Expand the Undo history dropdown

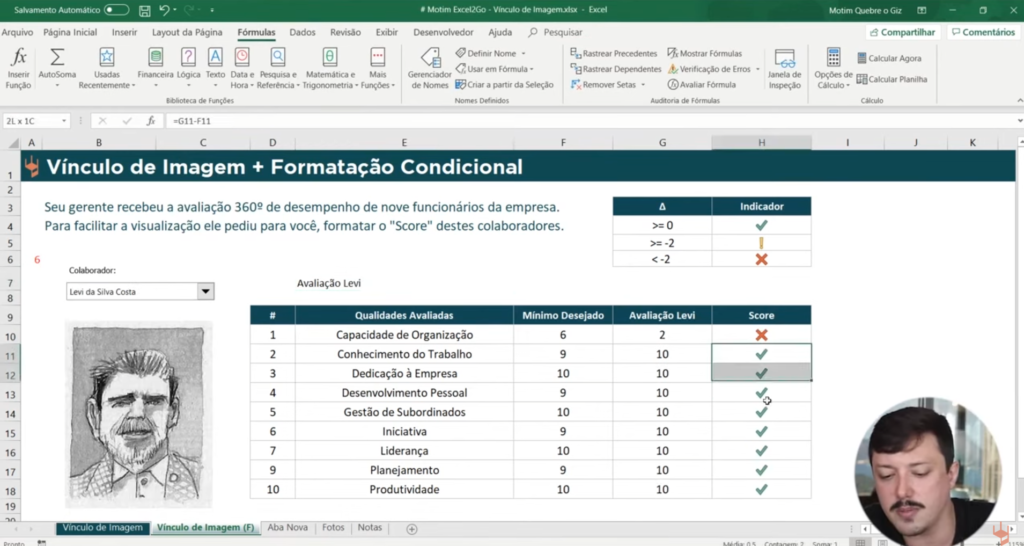tap(175, 10)
